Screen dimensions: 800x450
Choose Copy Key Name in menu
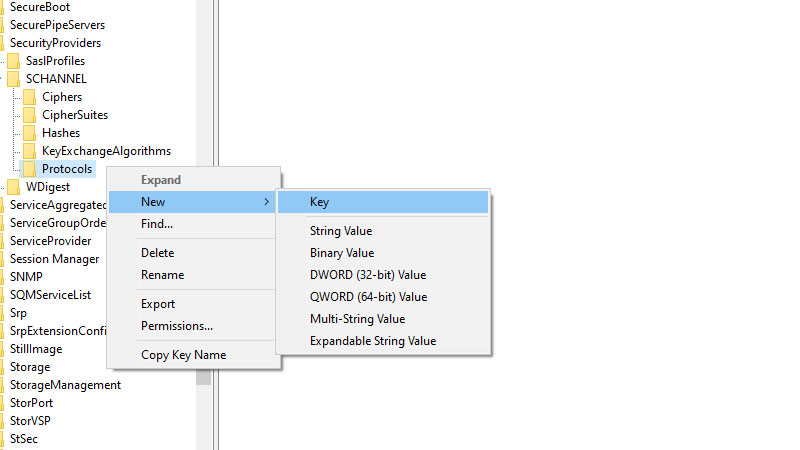click(x=193, y=355)
